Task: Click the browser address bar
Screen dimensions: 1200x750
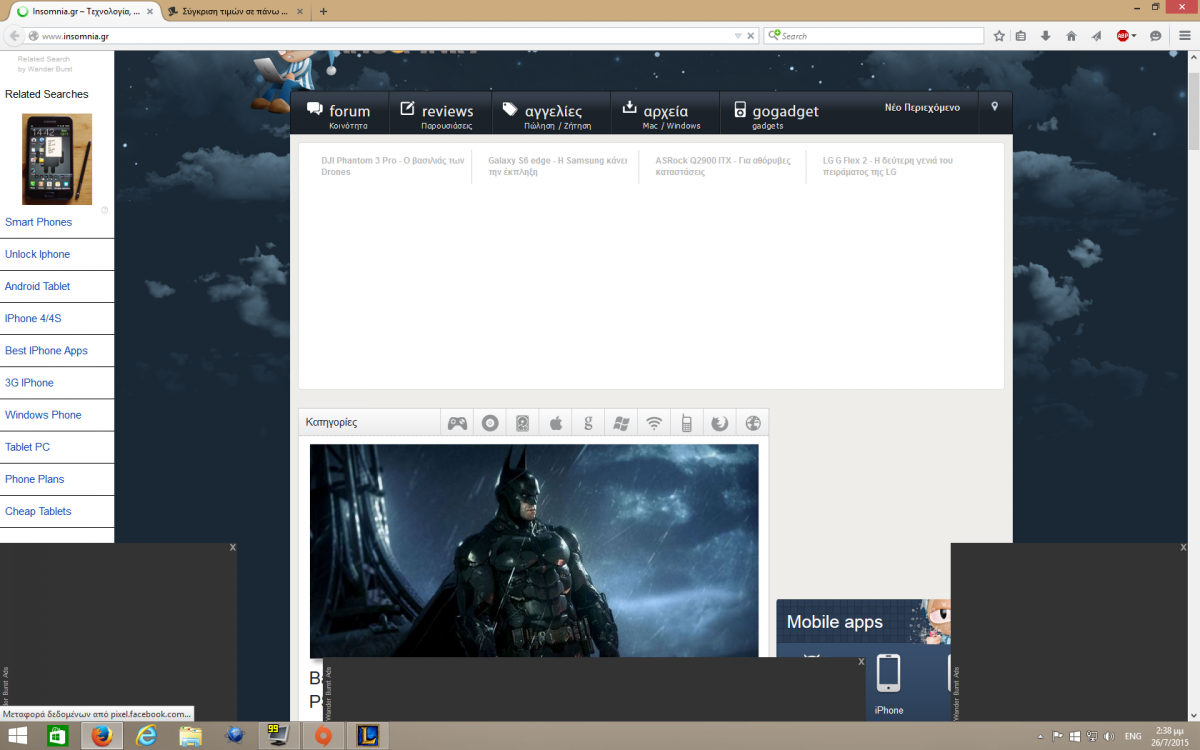Action: pos(385,36)
